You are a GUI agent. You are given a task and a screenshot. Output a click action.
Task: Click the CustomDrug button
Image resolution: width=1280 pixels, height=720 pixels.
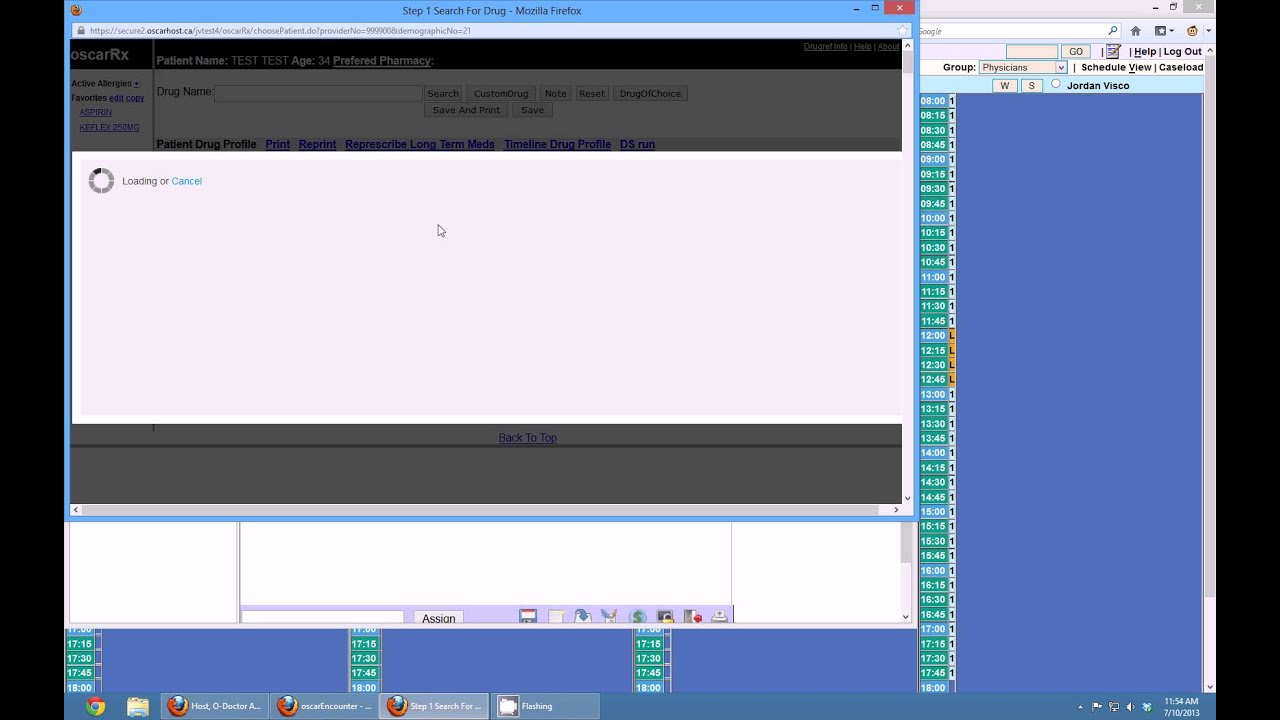tap(501, 94)
